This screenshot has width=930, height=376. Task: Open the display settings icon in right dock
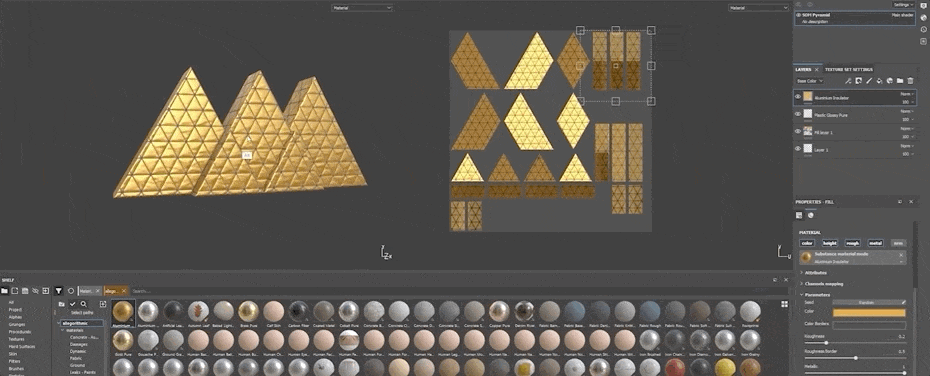[x=923, y=5]
